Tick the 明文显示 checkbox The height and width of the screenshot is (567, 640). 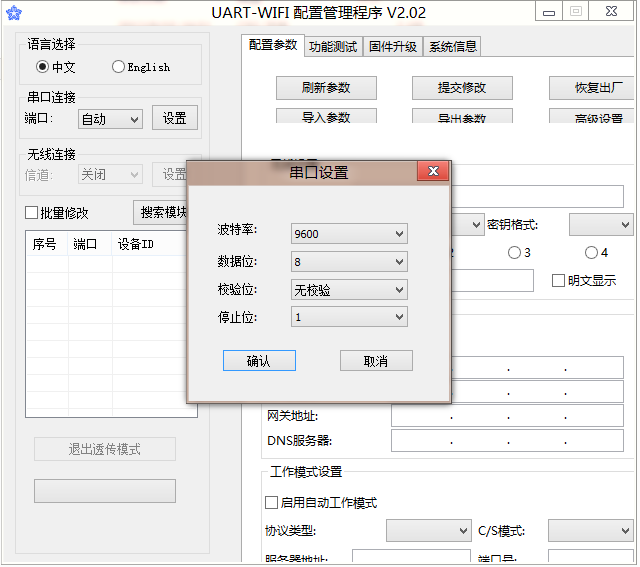558,280
